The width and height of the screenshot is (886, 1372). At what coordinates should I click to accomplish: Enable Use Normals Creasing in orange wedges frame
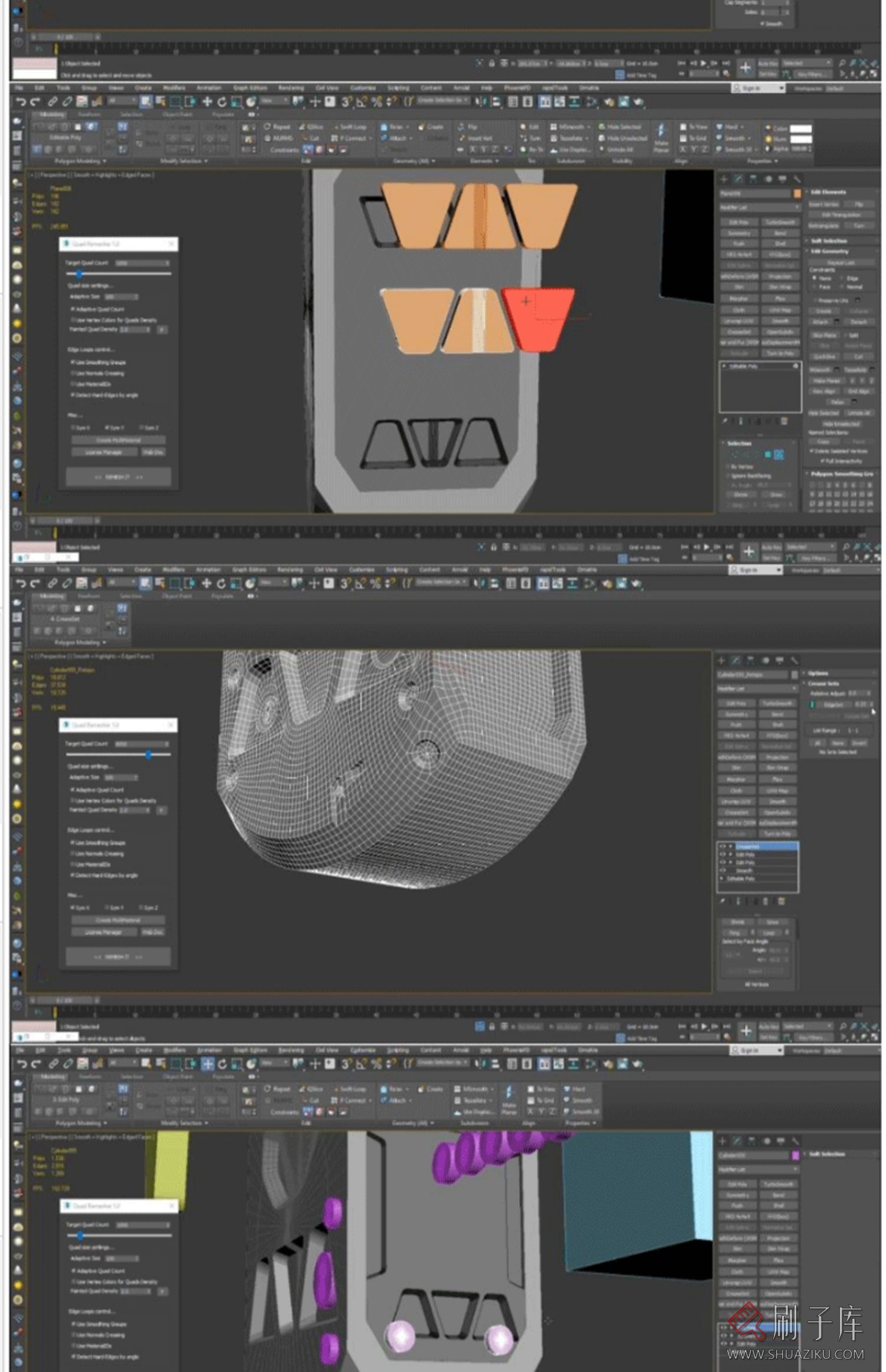click(x=97, y=373)
